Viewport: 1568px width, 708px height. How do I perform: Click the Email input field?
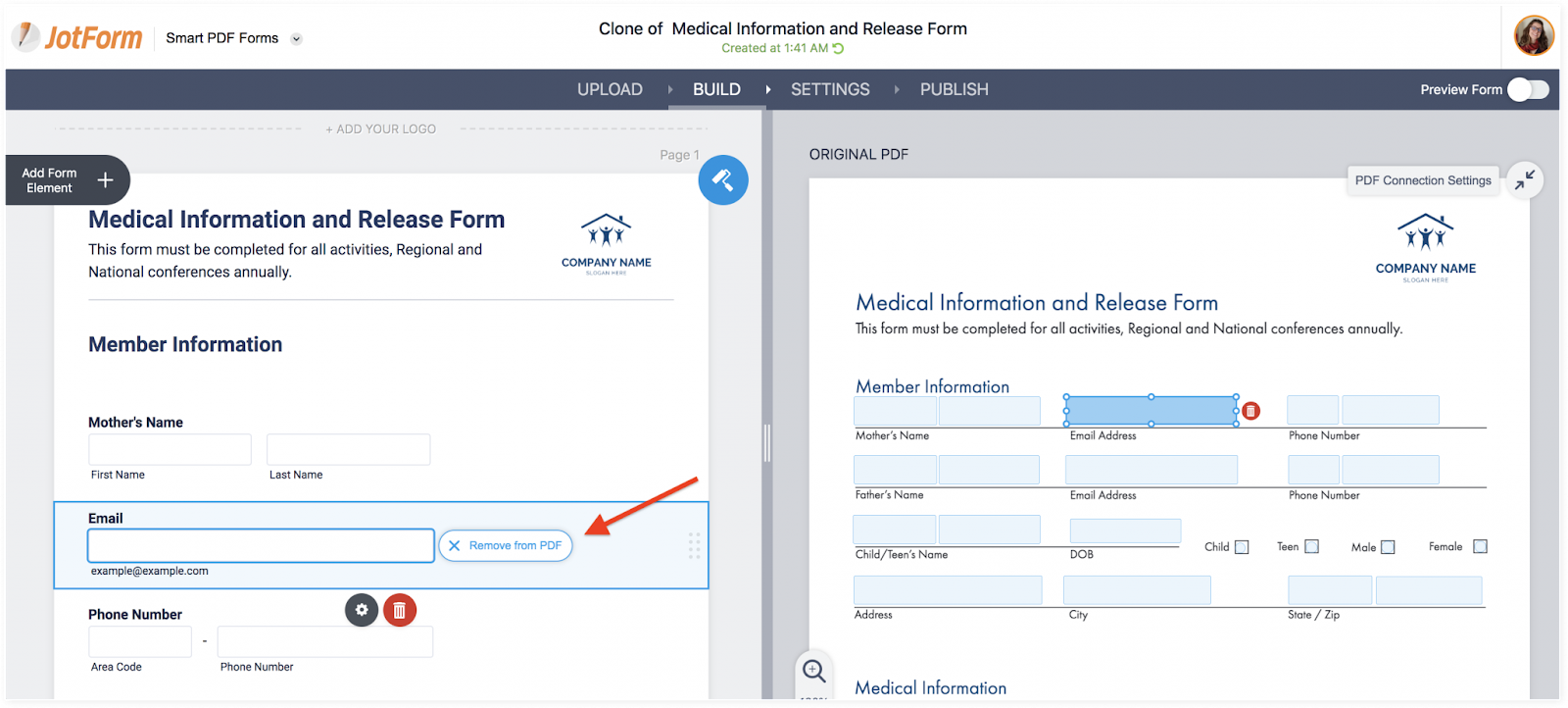[x=261, y=545]
